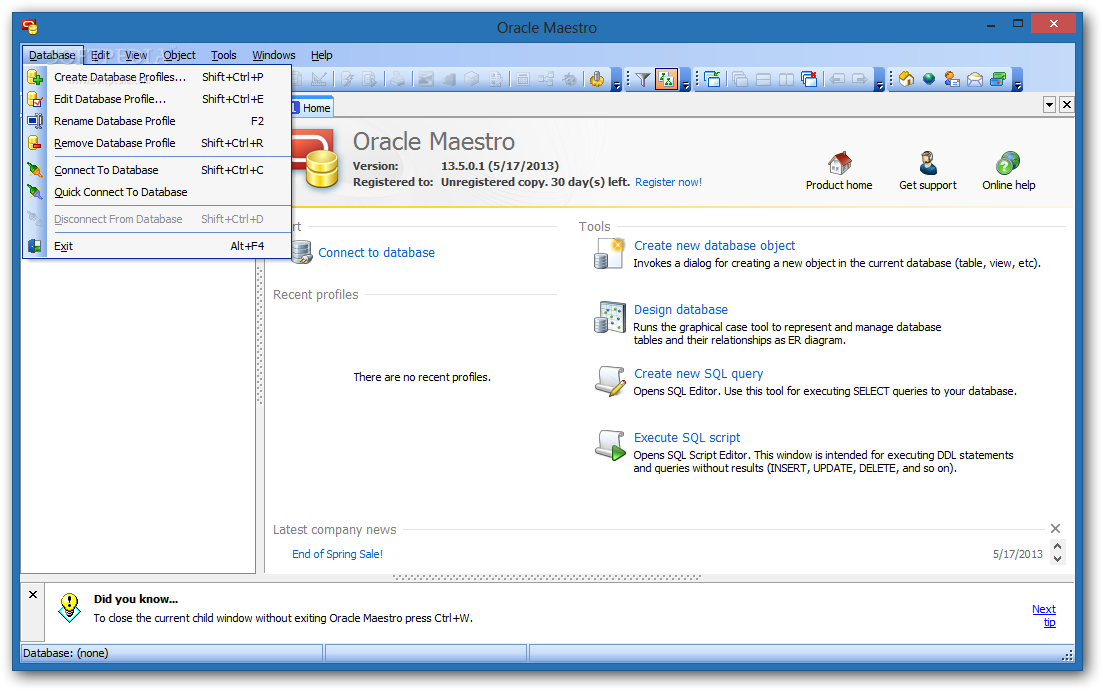Click the Create Database Profiles menu icon
The height and width of the screenshot is (691, 1103).
34,77
